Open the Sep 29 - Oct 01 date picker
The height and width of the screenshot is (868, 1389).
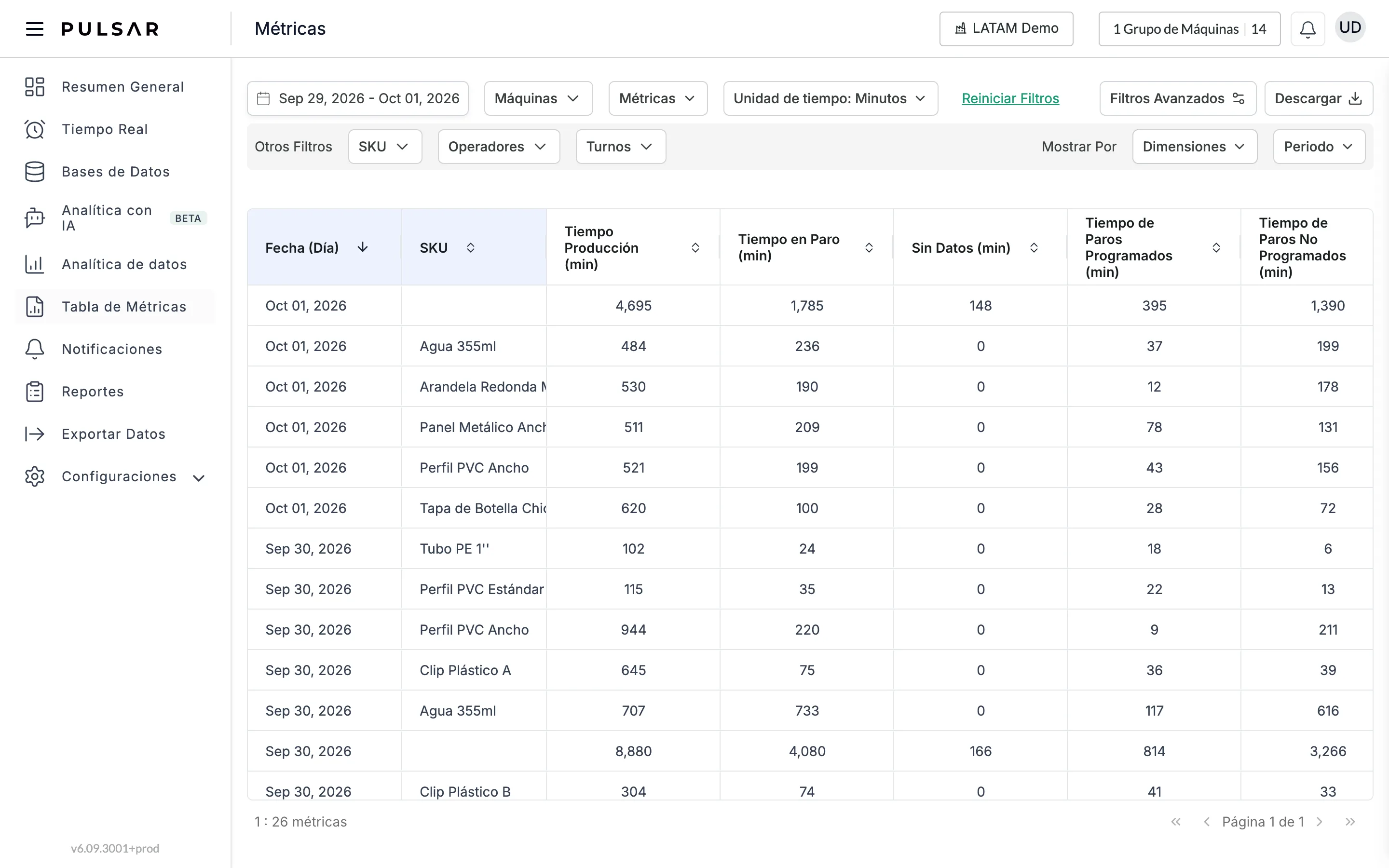[357, 98]
